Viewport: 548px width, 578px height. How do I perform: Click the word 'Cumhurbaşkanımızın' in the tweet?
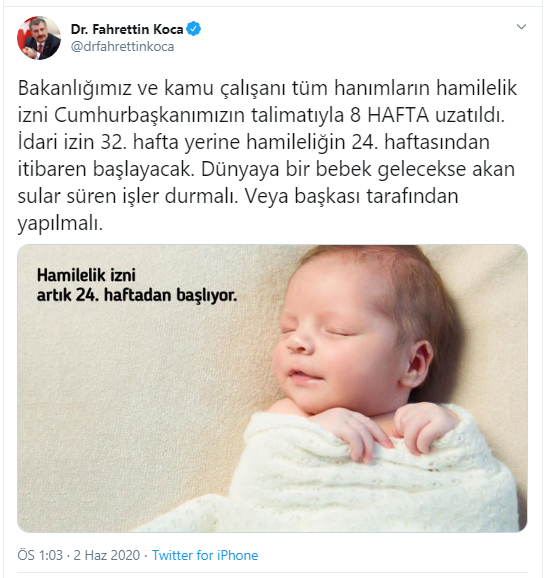click(150, 115)
